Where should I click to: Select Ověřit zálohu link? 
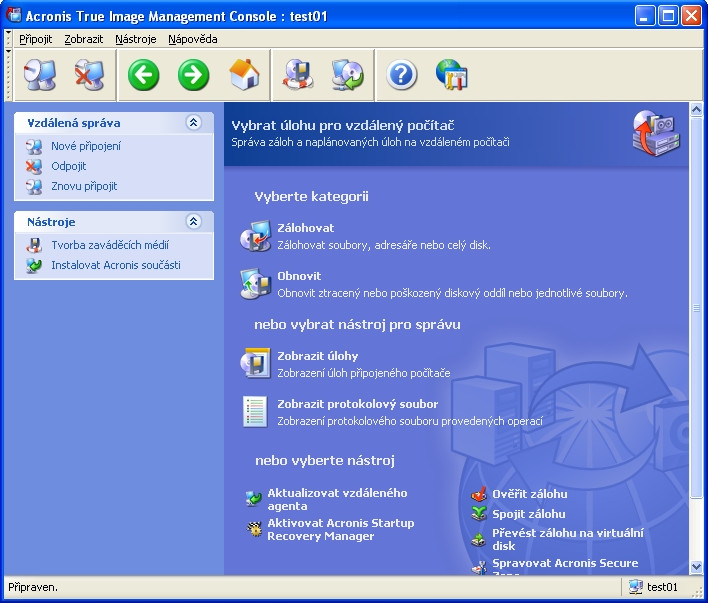(530, 494)
